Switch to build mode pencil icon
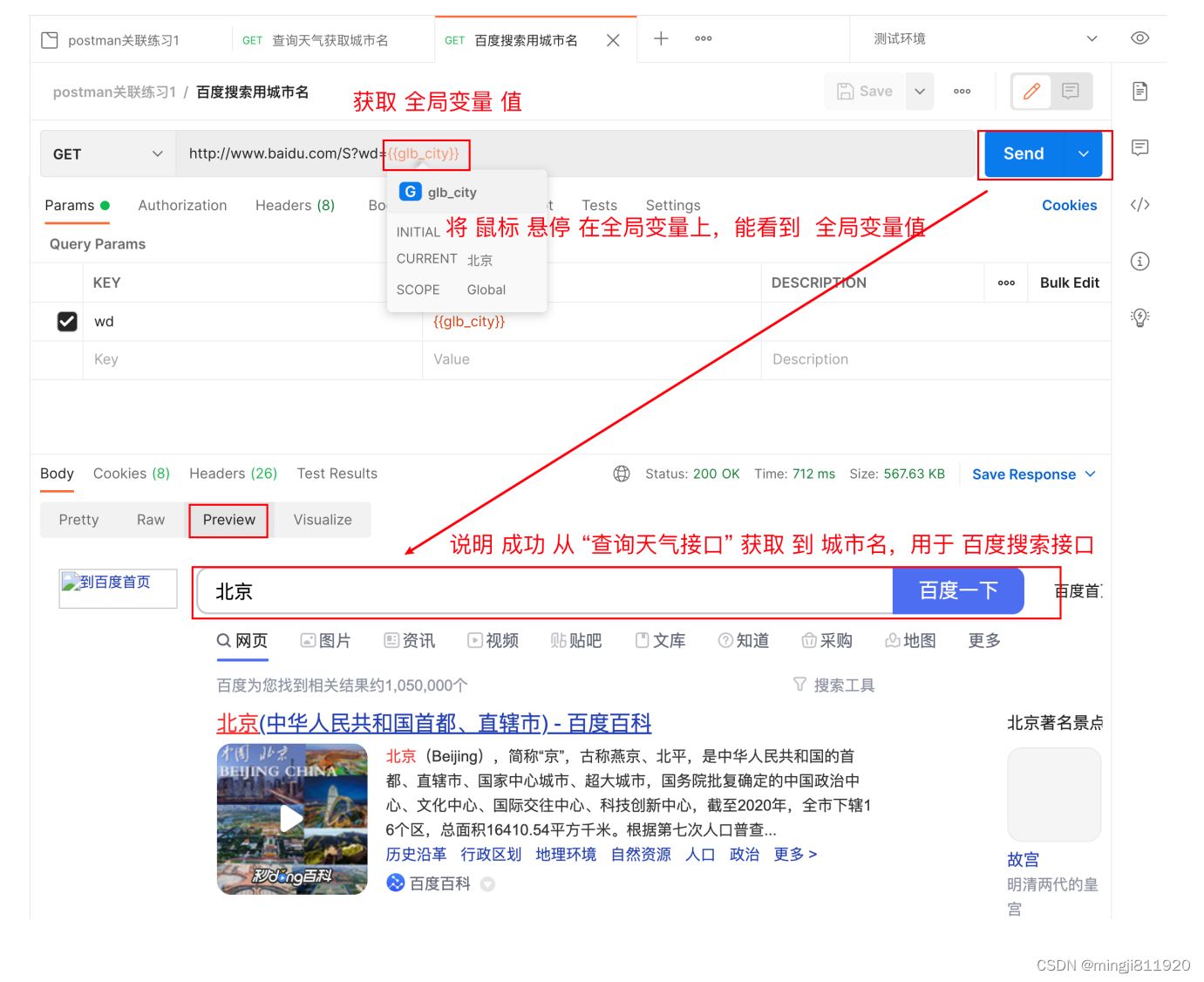Screen dimensions: 1204x982 coord(1031,92)
